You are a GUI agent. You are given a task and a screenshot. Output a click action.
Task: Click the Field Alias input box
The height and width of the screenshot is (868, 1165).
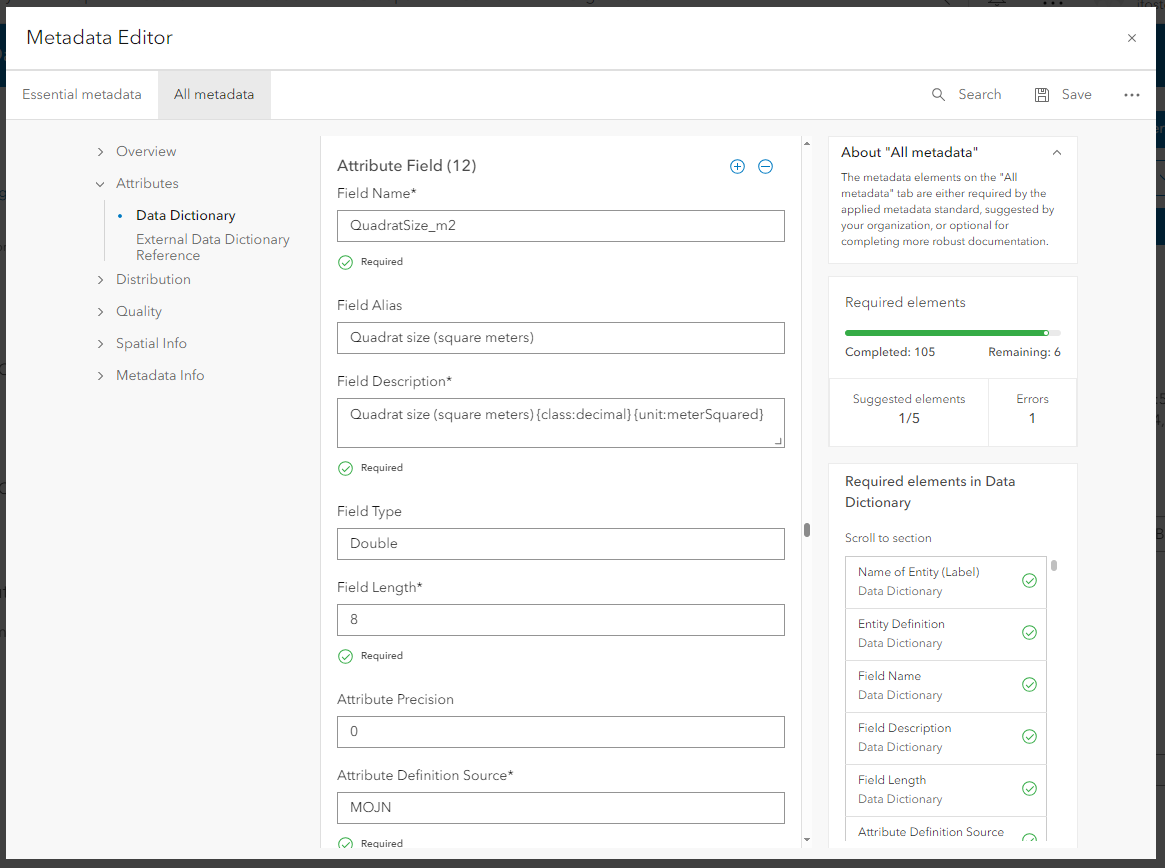click(561, 338)
